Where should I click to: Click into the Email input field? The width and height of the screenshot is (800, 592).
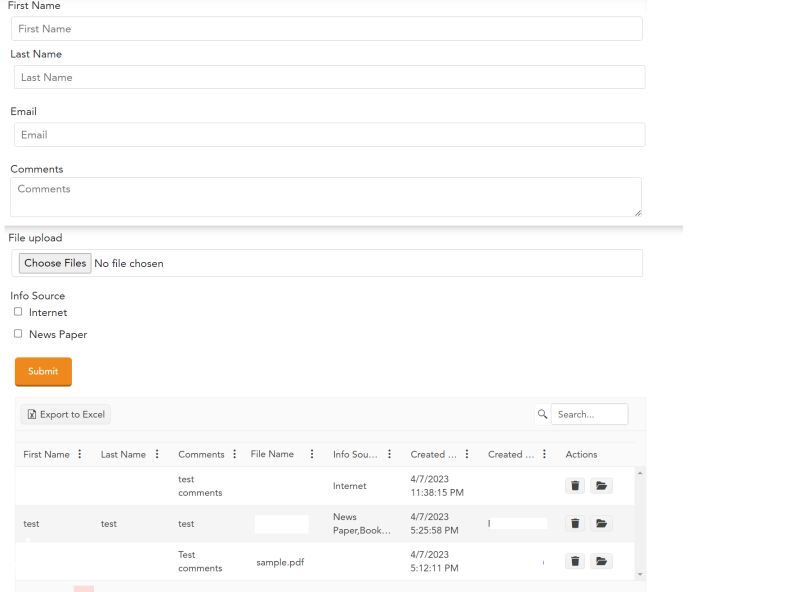[x=329, y=135]
